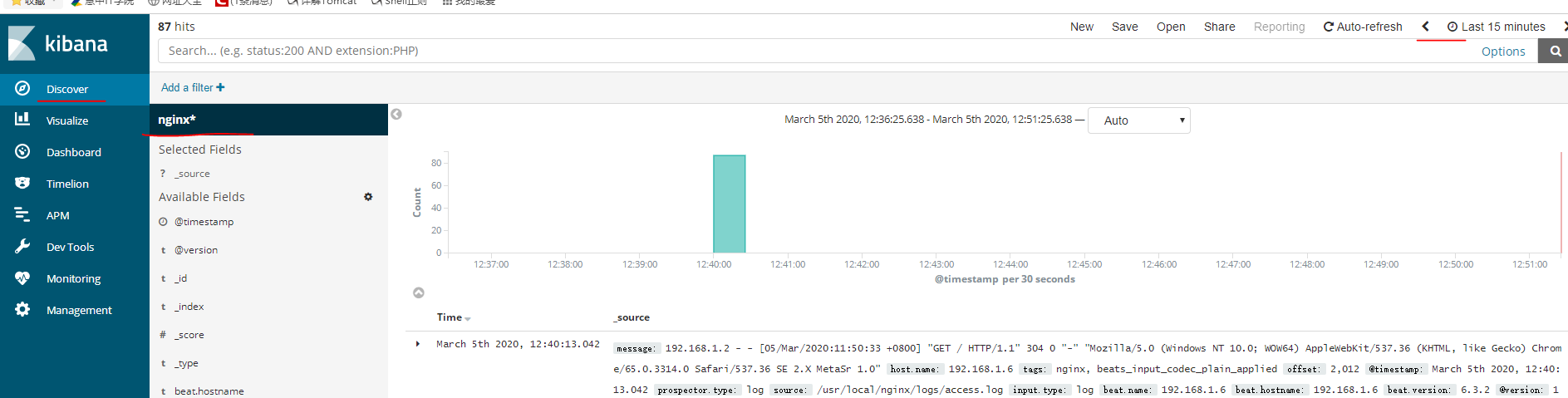Go to the APM label in sidebar
The width and height of the screenshot is (1568, 398).
click(x=58, y=215)
